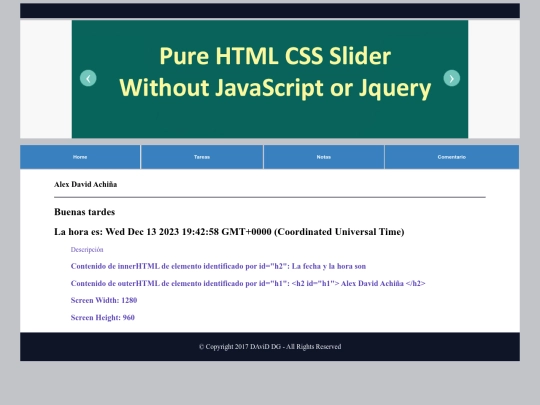
Task: Click the heading Alex David Achiña
Action: pos(85,185)
